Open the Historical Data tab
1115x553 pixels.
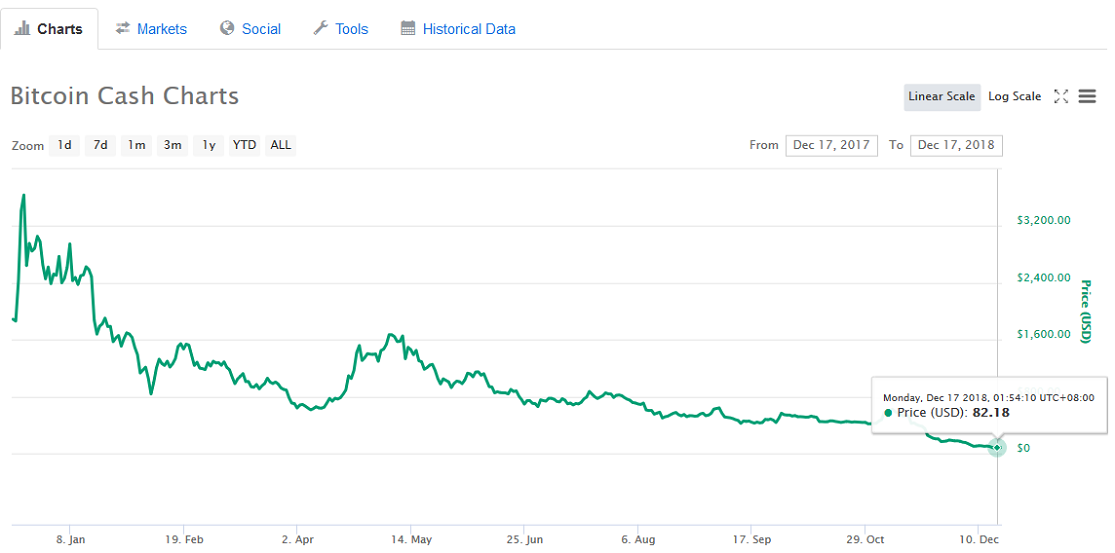(x=458, y=29)
